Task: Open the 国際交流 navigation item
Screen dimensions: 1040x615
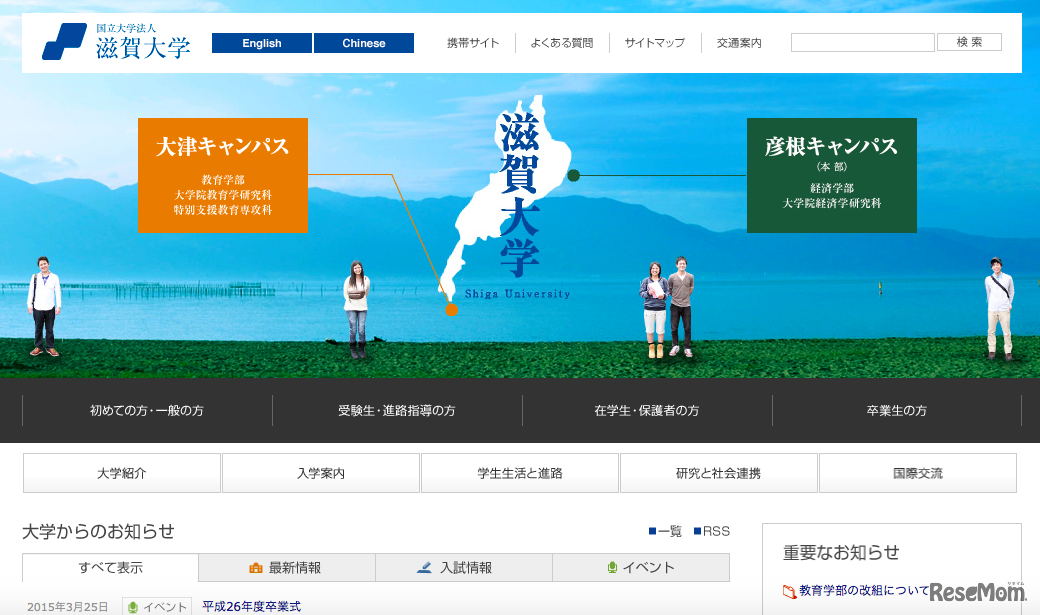Action: (x=917, y=473)
